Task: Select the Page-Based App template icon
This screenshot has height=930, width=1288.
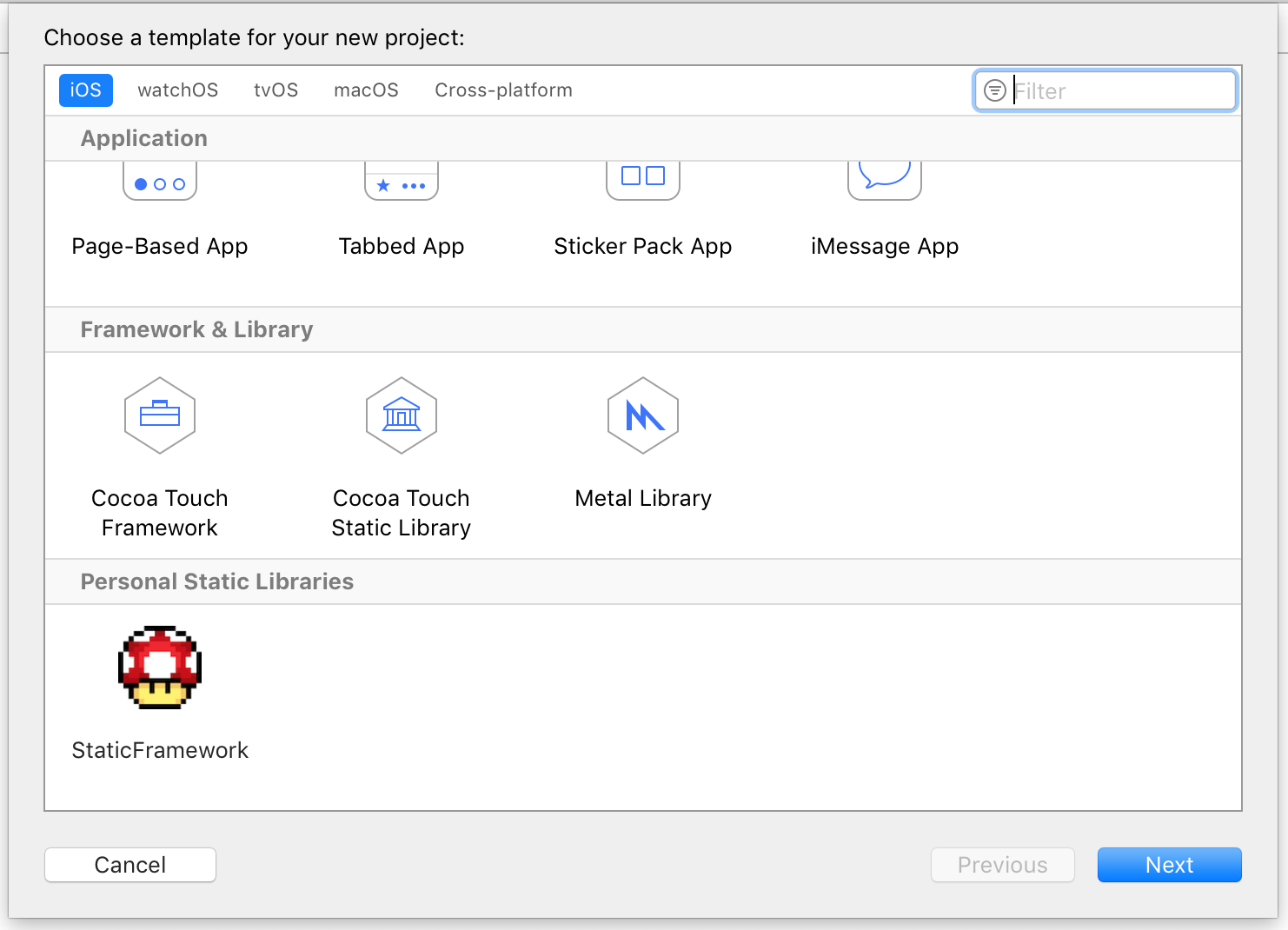Action: click(160, 181)
